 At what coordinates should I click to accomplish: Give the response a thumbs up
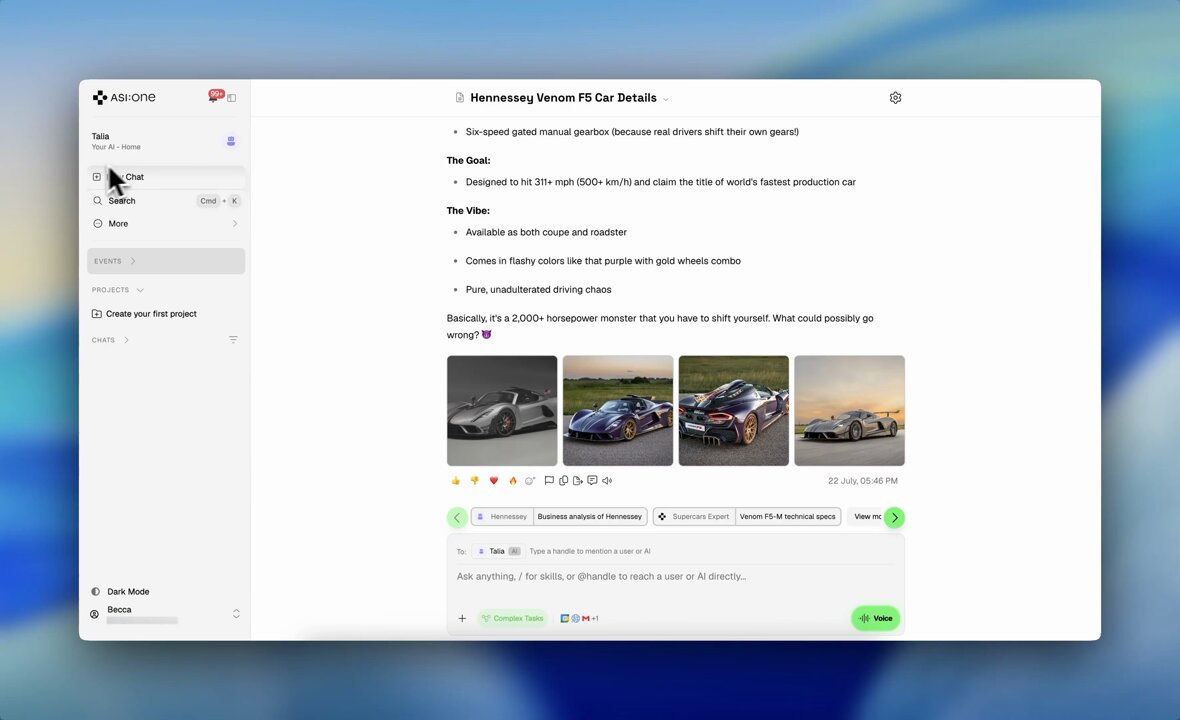[x=455, y=481]
